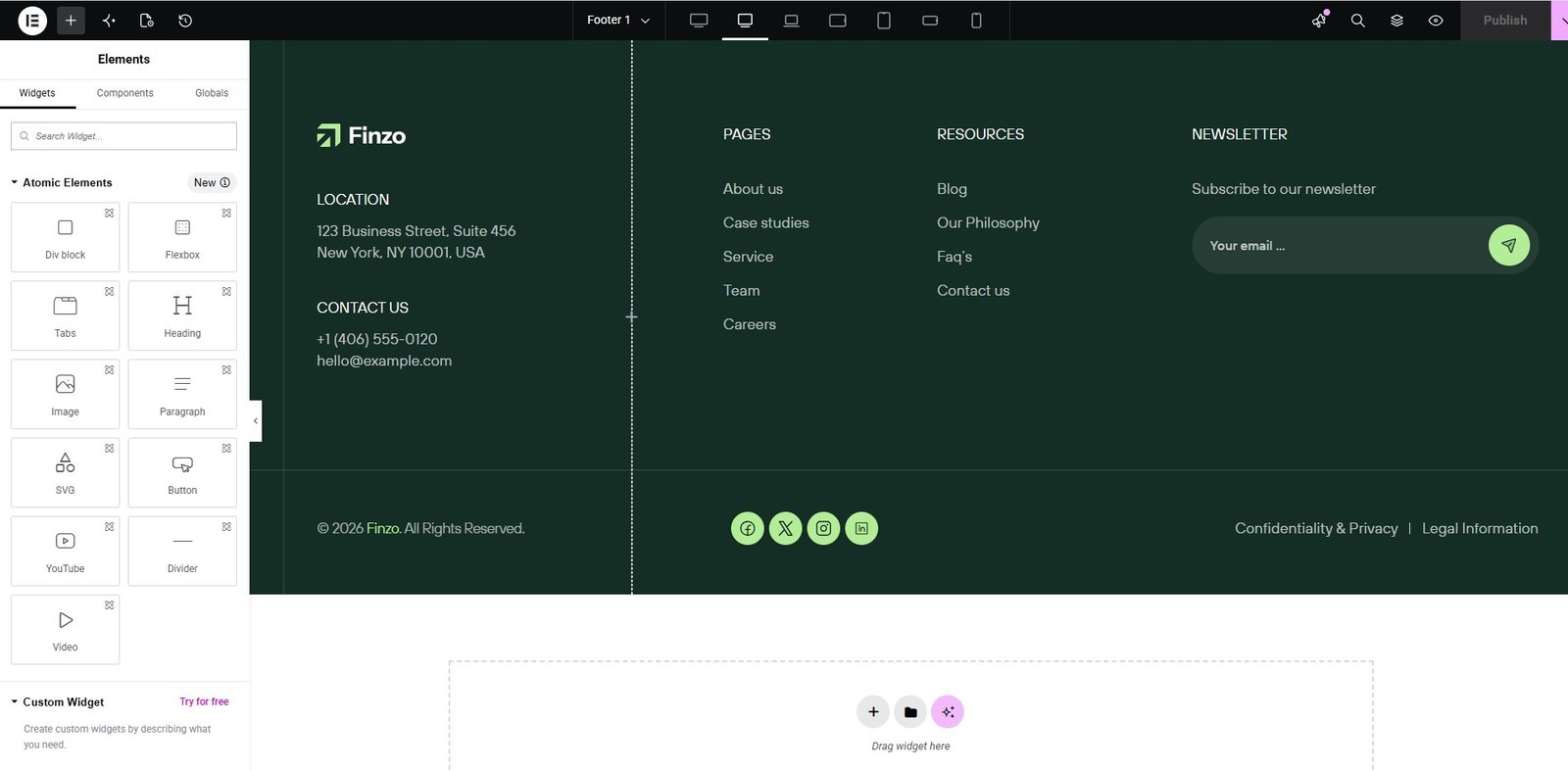
Task: Select the Video widget
Action: click(x=65, y=629)
